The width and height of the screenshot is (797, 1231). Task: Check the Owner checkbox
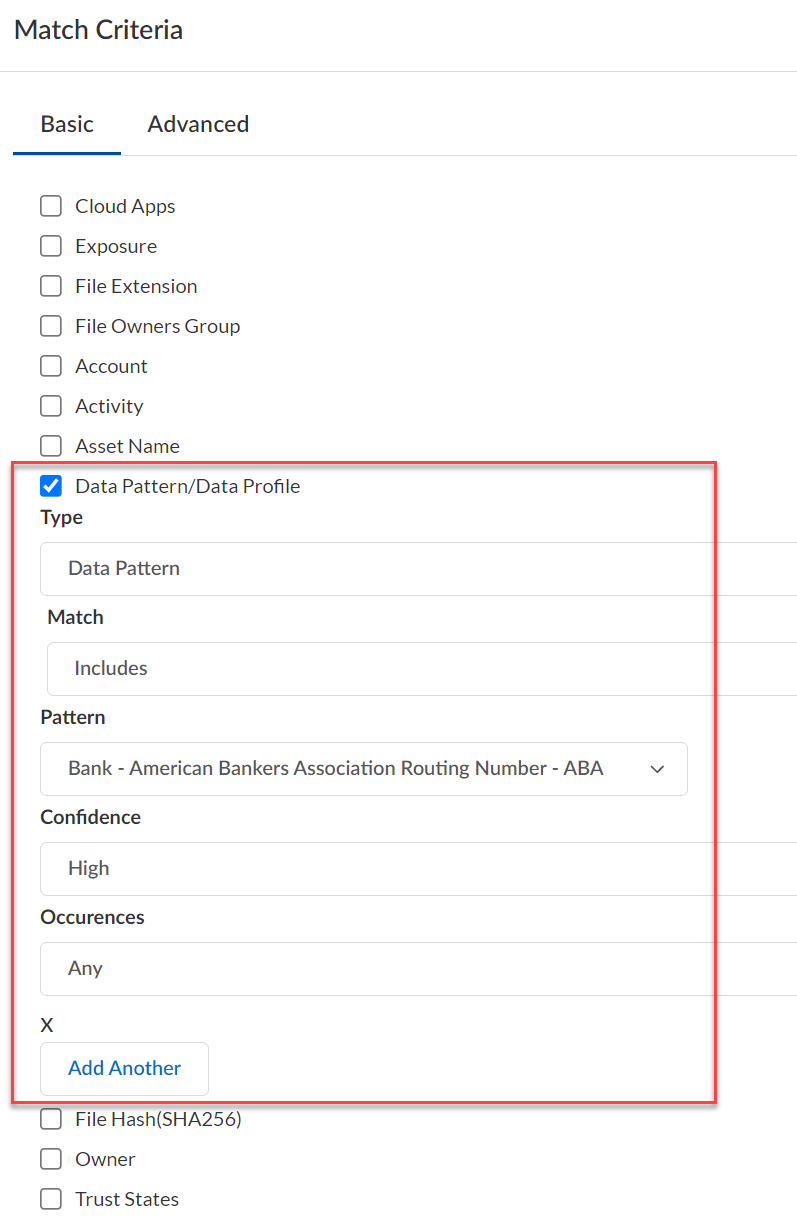click(x=51, y=1159)
